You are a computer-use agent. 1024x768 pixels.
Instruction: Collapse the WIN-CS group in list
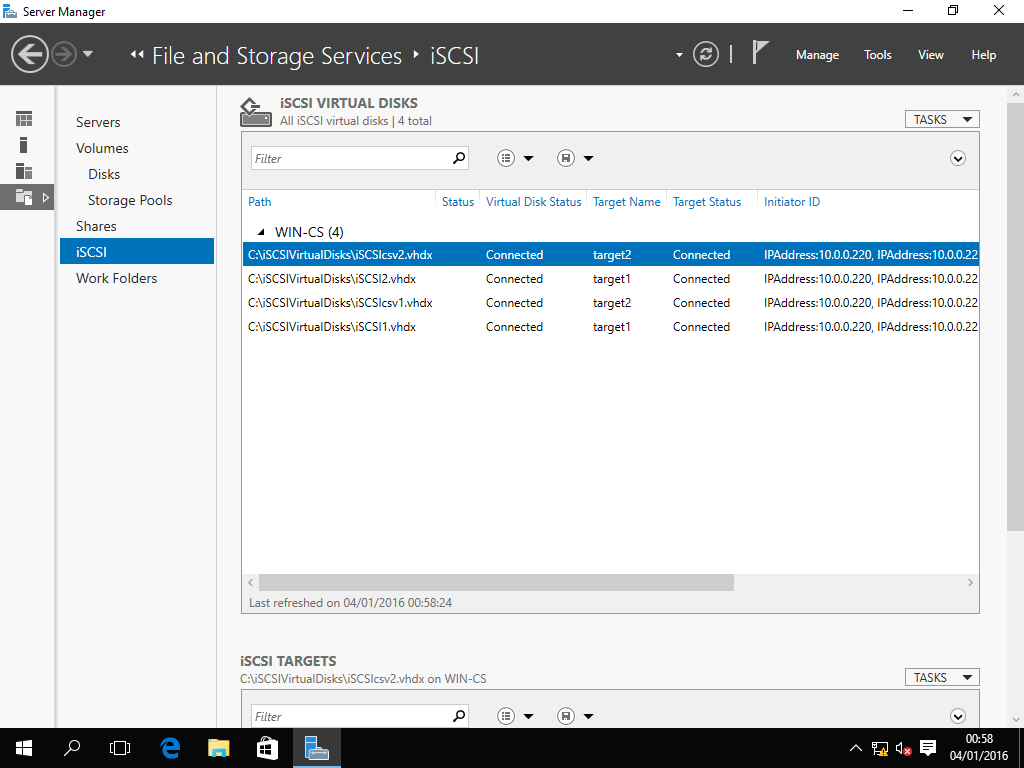[x=261, y=232]
